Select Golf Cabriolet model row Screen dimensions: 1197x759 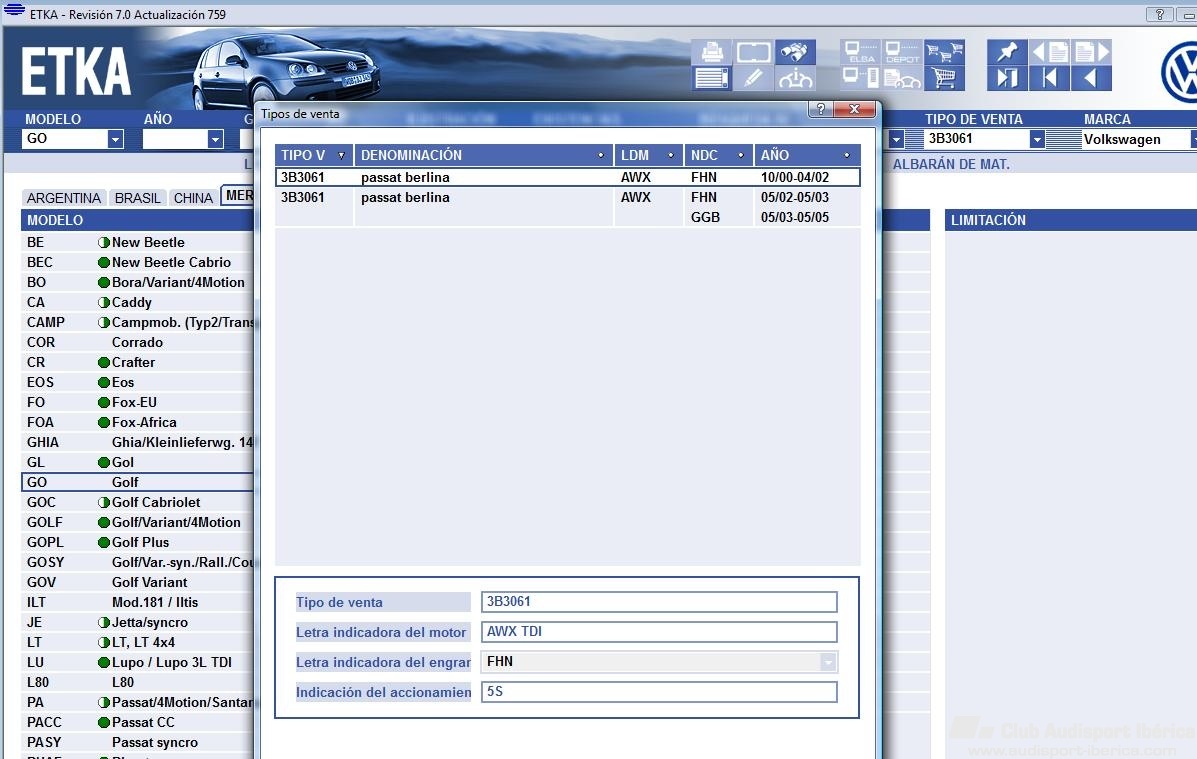coord(137,502)
